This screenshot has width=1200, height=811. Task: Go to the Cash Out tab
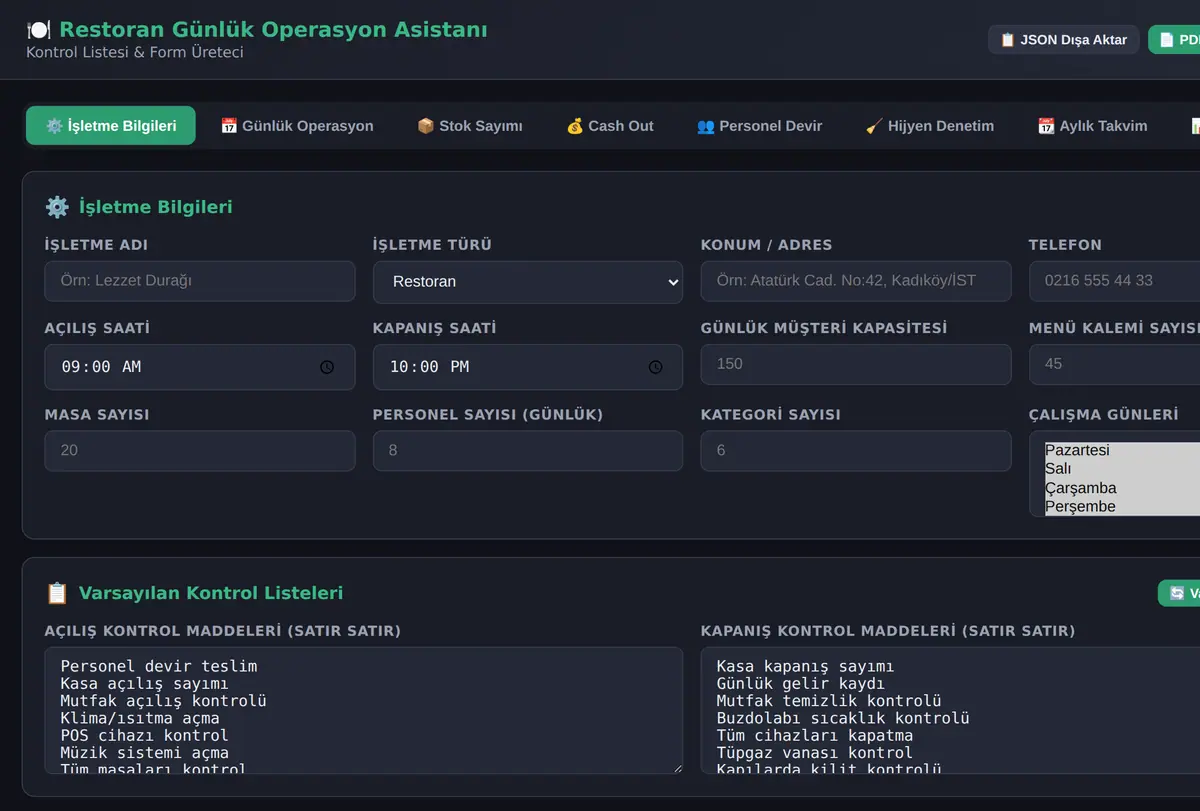coord(610,126)
